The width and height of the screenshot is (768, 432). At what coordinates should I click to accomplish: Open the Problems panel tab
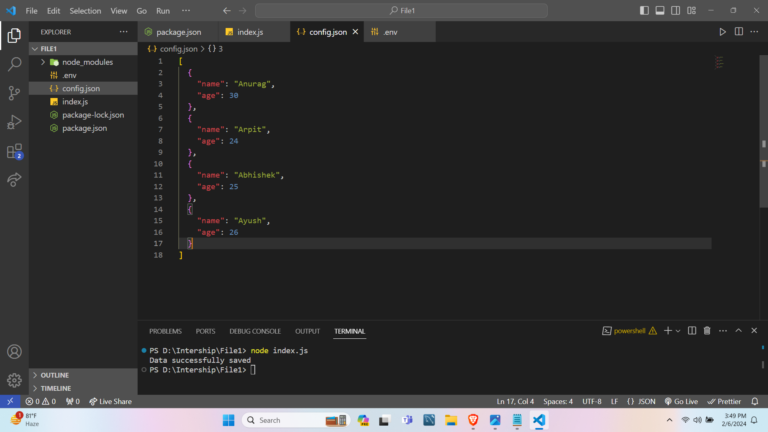(165, 331)
